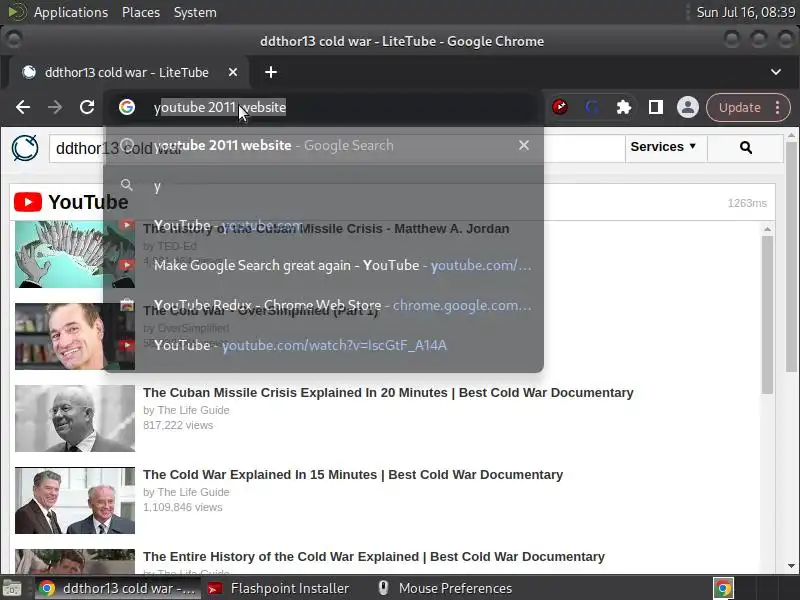Viewport: 800px width, 600px height.
Task: Choose the 'y' search suggestion
Action: [x=323, y=186]
